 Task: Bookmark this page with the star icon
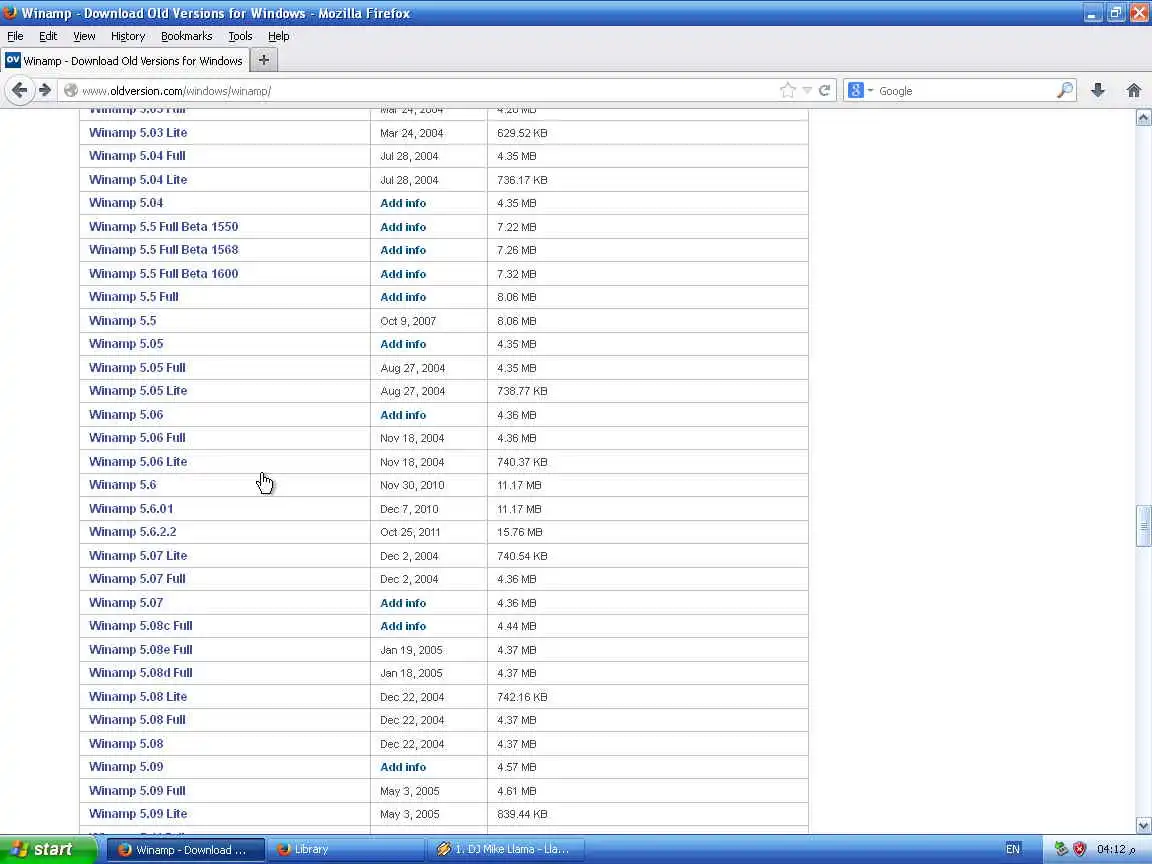tap(788, 90)
